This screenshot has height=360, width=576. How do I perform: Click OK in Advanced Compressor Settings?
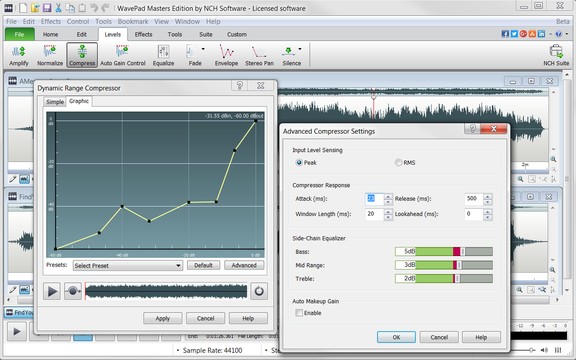pyautogui.click(x=396, y=337)
